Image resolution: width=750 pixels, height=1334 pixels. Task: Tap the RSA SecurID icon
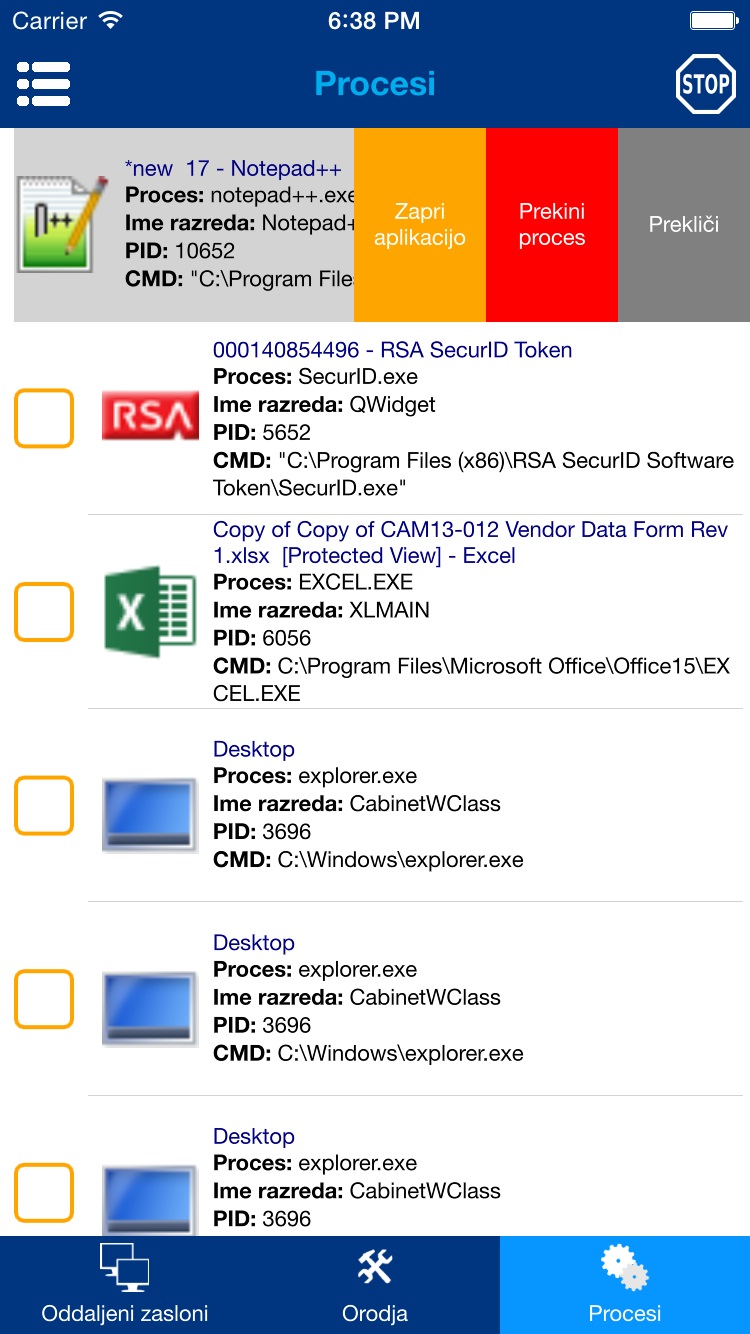150,418
